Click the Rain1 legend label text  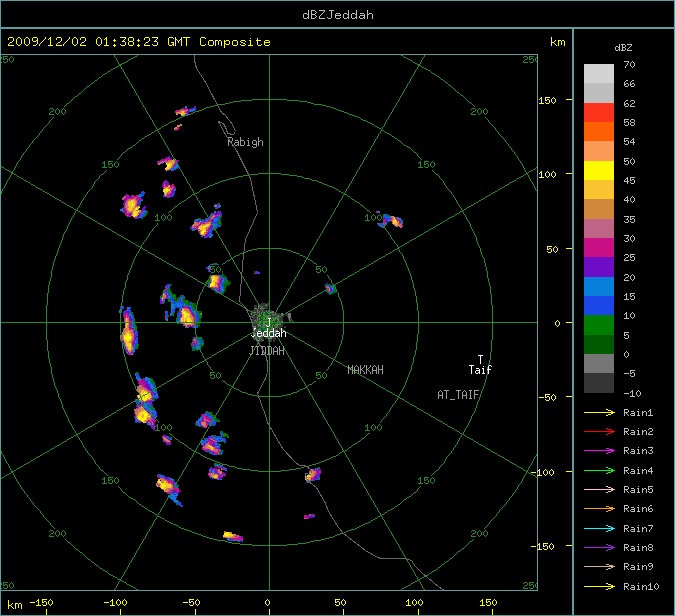coord(638,412)
